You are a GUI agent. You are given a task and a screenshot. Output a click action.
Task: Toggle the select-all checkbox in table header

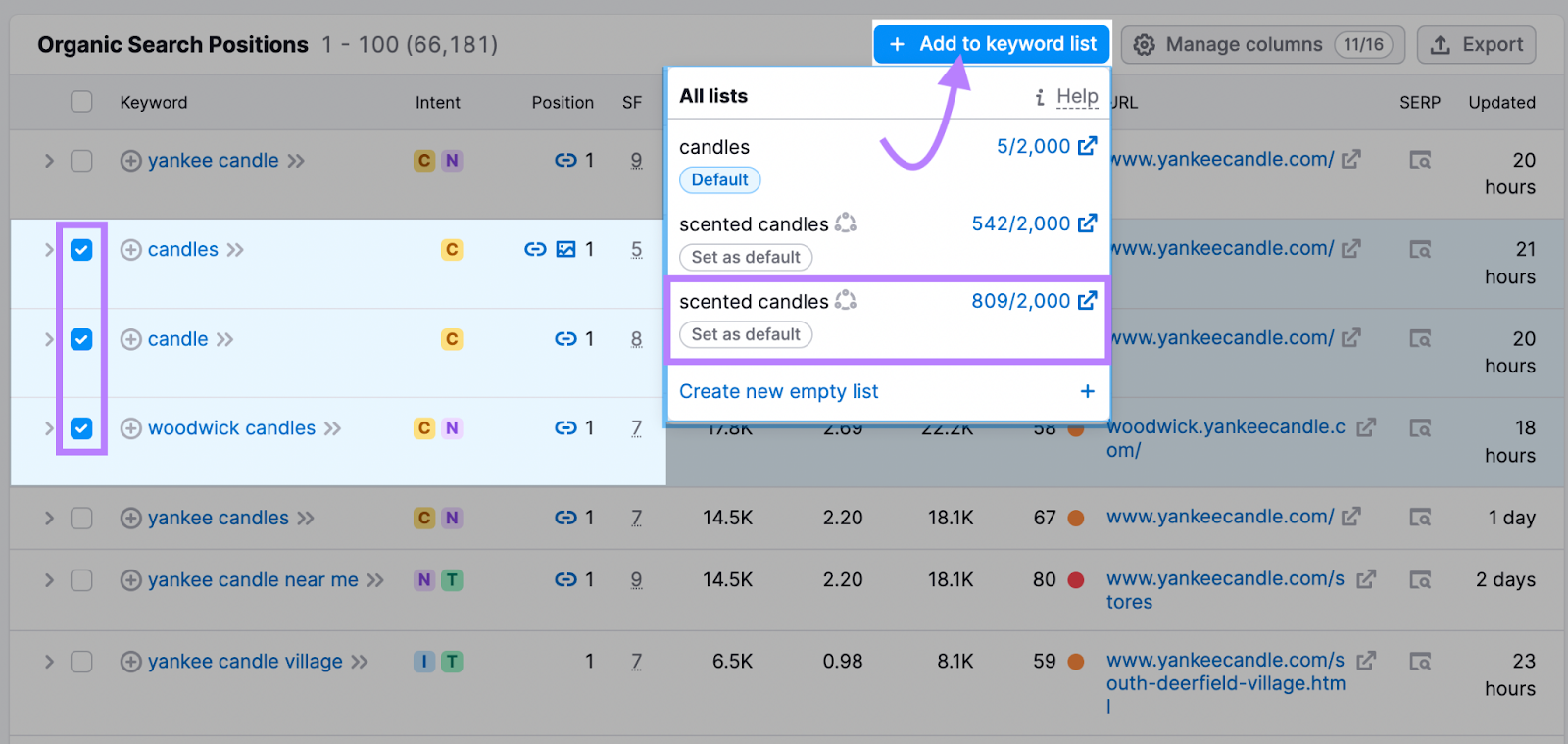point(81,102)
